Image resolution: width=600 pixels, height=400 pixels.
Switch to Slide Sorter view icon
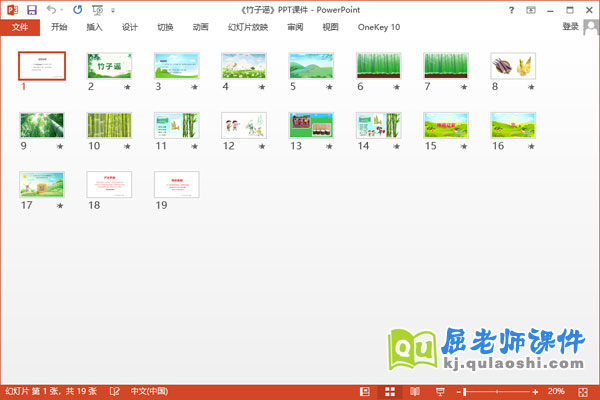[390, 391]
